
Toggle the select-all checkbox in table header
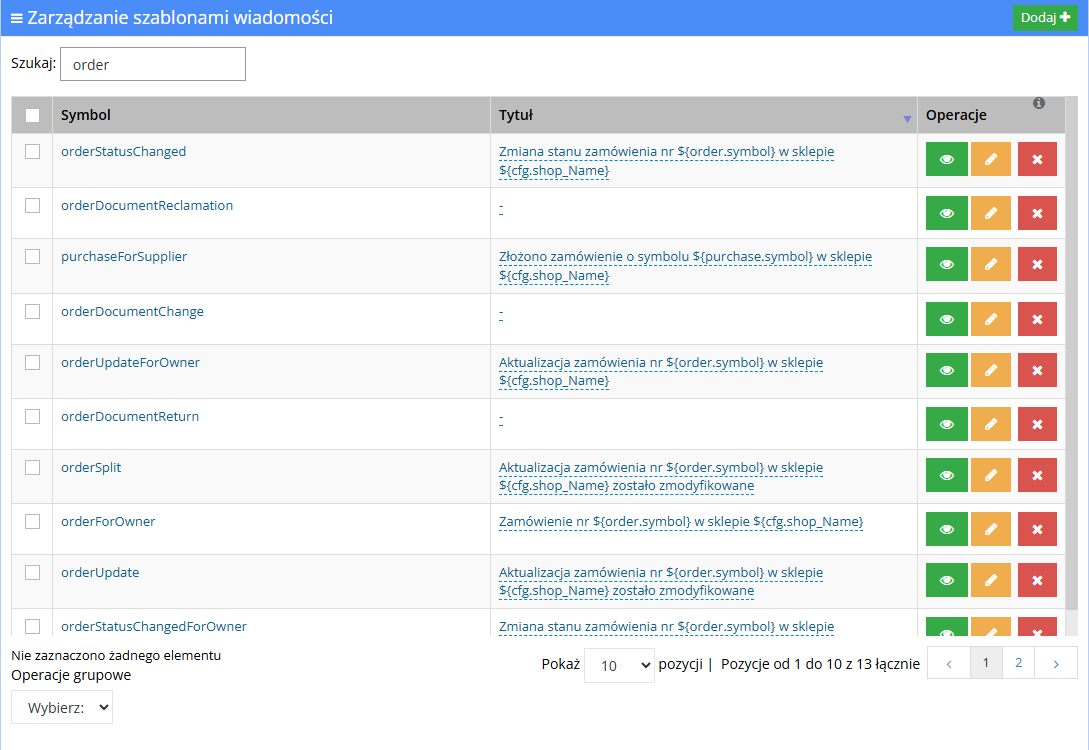33,115
